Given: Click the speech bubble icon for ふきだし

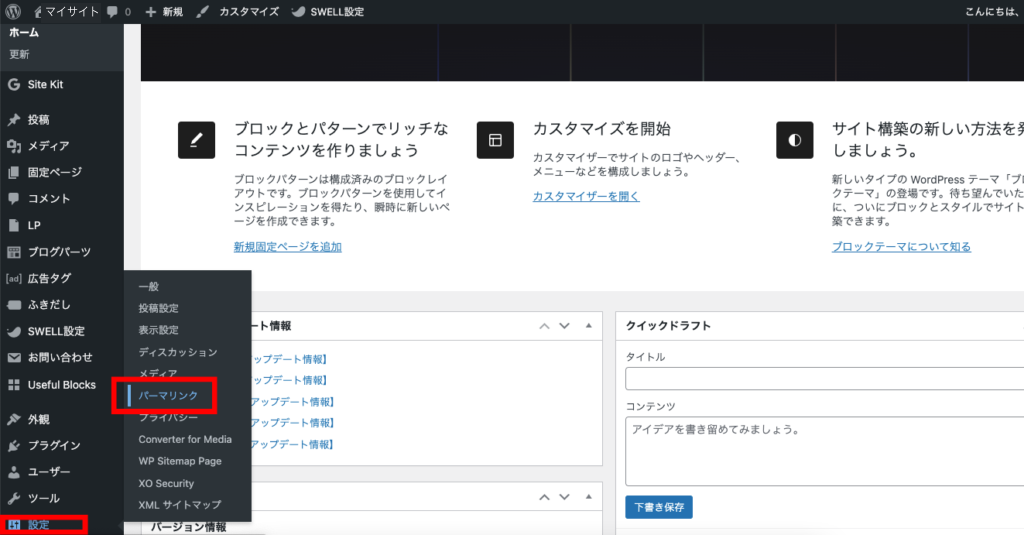Looking at the screenshot, I should click(x=14, y=304).
